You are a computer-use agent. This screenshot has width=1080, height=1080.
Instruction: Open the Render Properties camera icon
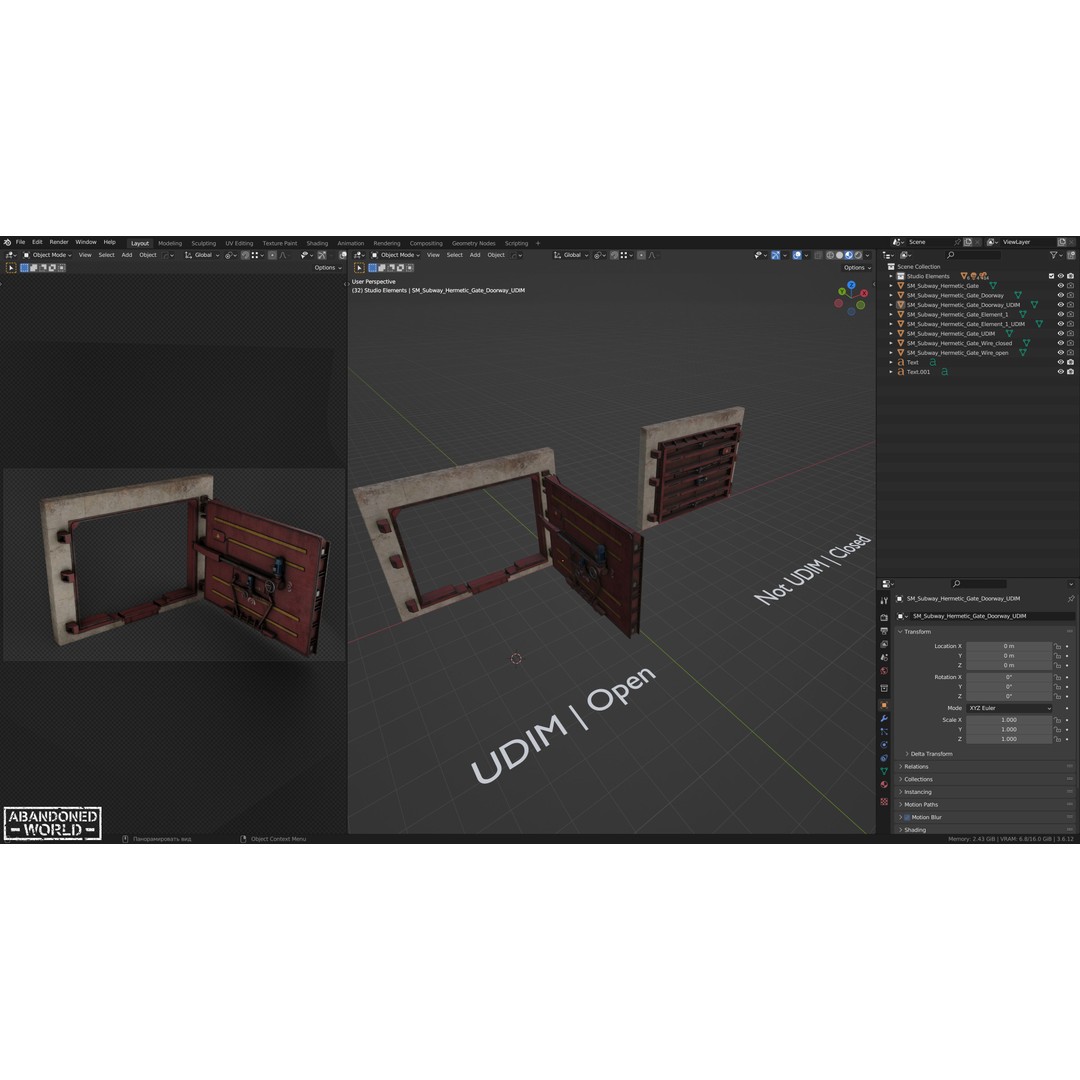point(886,617)
